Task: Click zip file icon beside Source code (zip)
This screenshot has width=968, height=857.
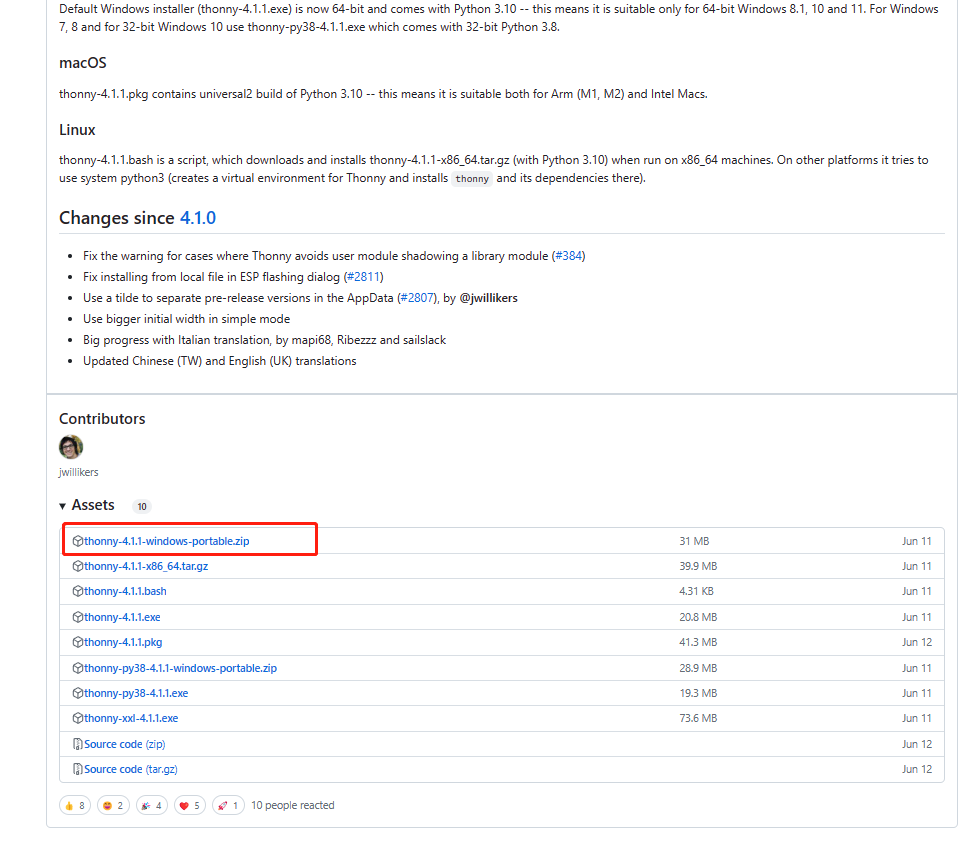Action: (x=78, y=745)
